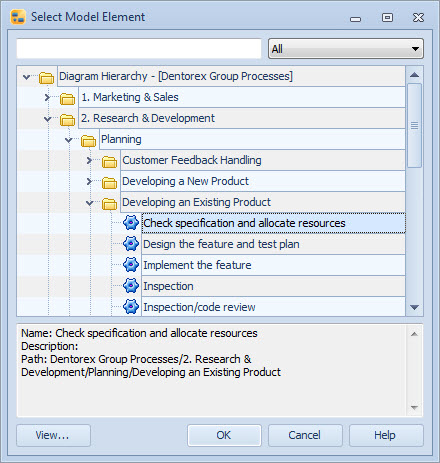Click the View... button

(53, 435)
